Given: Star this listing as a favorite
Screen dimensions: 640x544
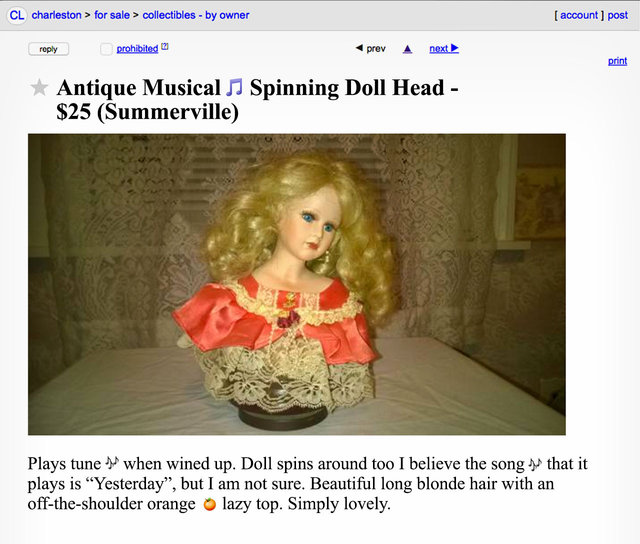Looking at the screenshot, I should pos(39,88).
